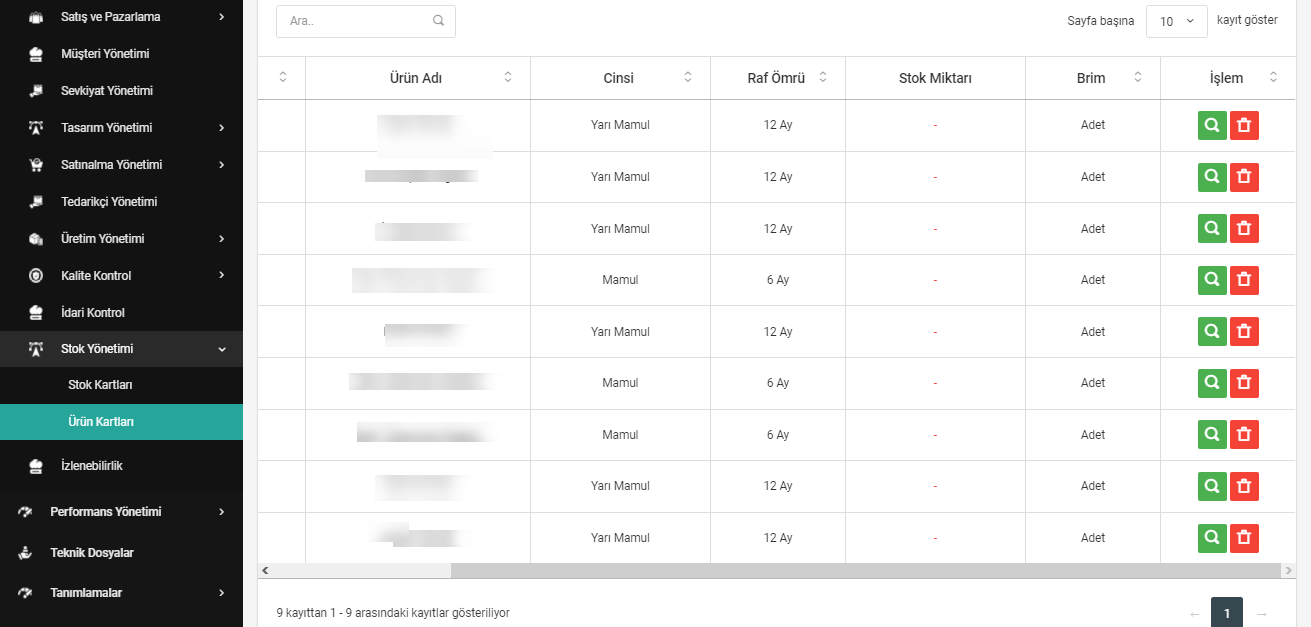Sort the table by Ürün Adı column
The width and height of the screenshot is (1311, 627).
tap(508, 77)
